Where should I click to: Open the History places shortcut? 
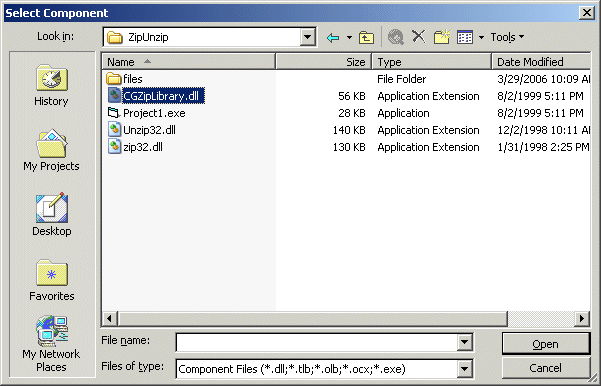pos(51,85)
